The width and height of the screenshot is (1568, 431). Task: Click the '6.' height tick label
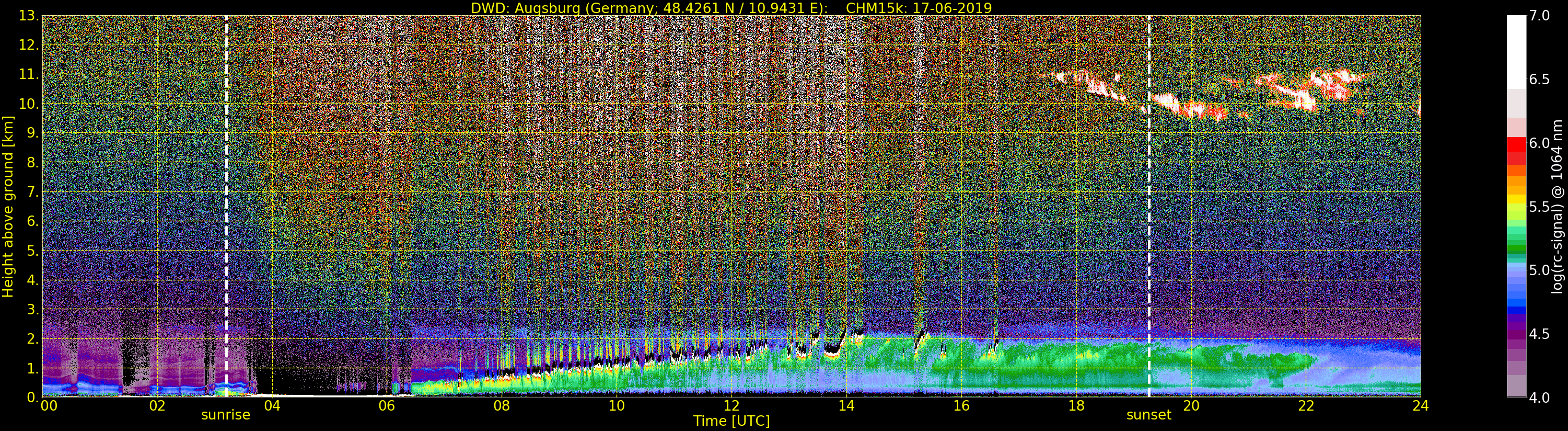point(33,221)
